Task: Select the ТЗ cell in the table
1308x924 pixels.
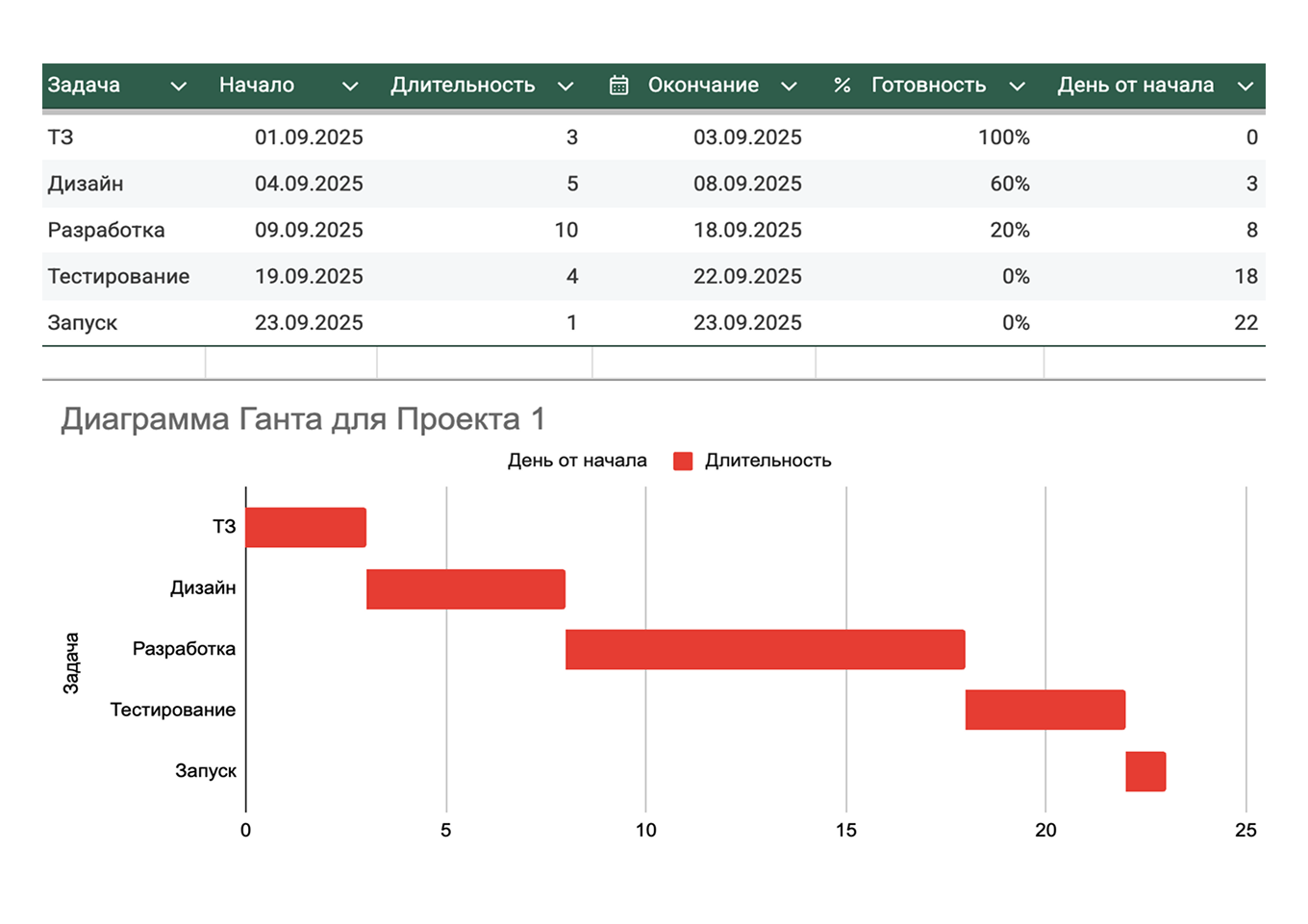Action: point(61,137)
